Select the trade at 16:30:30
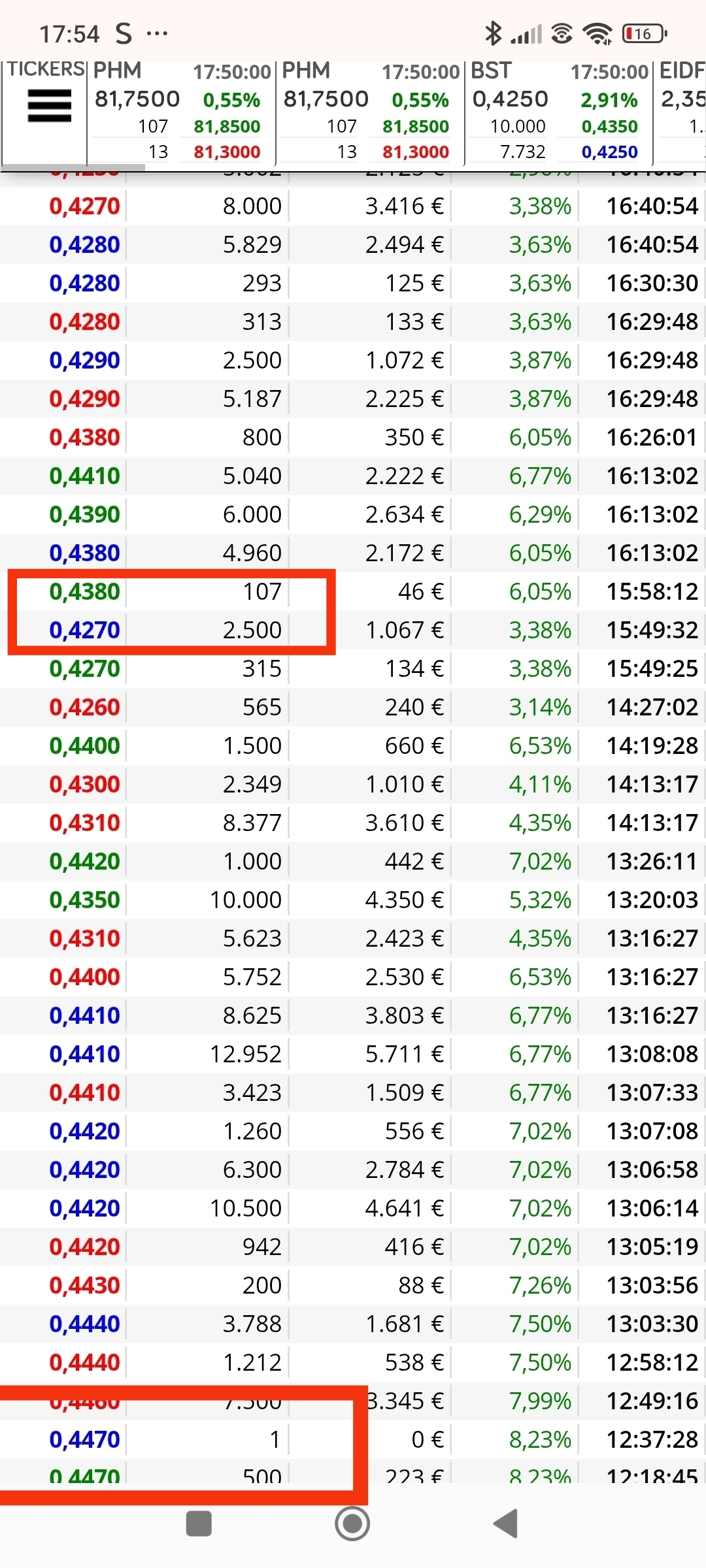The image size is (706, 1568). click(x=353, y=283)
